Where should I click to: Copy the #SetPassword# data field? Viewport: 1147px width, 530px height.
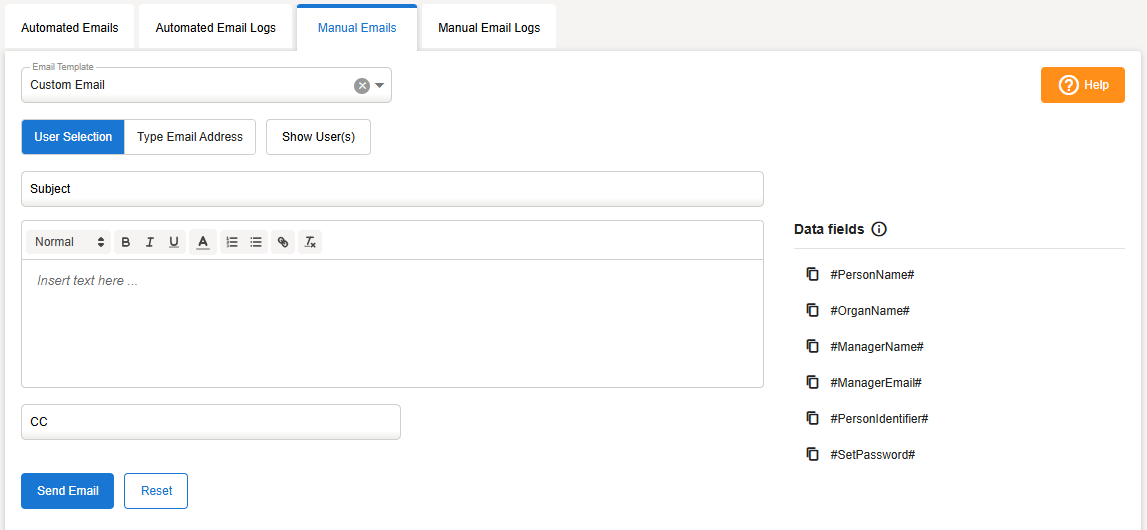click(x=813, y=454)
